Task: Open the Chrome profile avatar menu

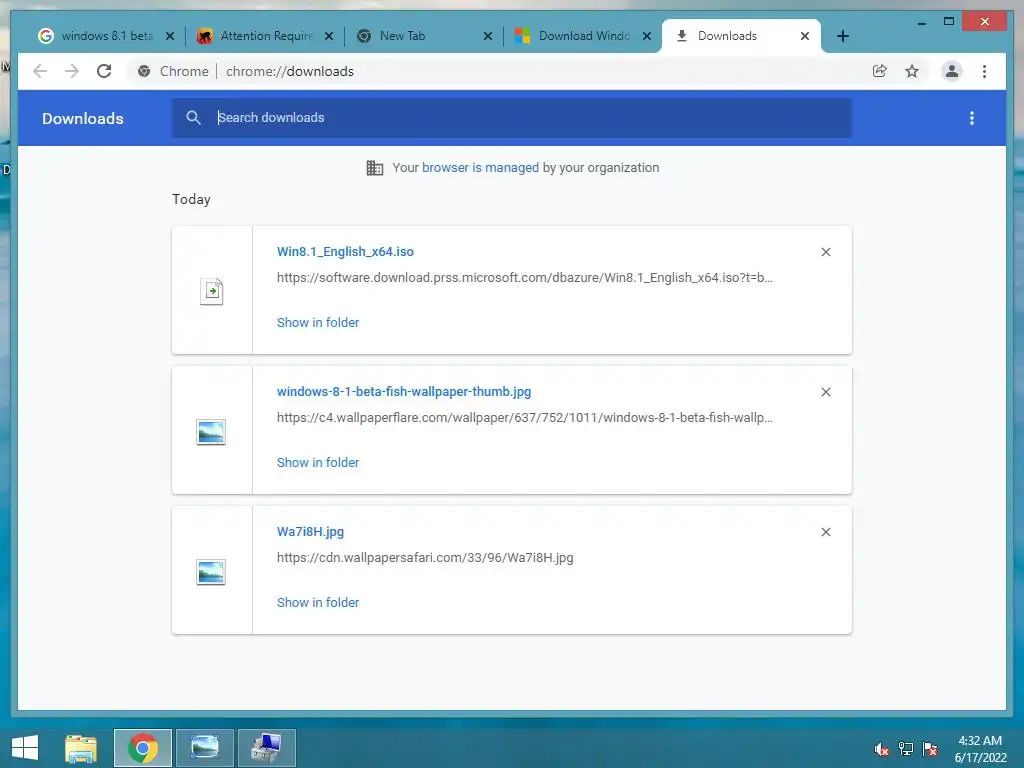Action: click(952, 71)
